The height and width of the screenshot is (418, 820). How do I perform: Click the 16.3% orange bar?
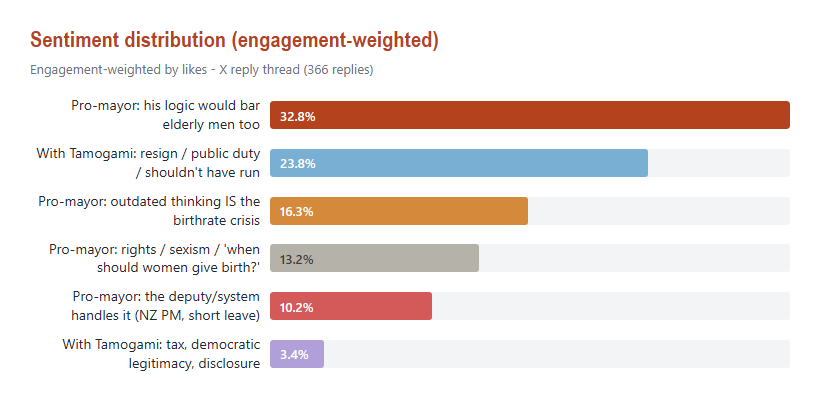point(399,211)
